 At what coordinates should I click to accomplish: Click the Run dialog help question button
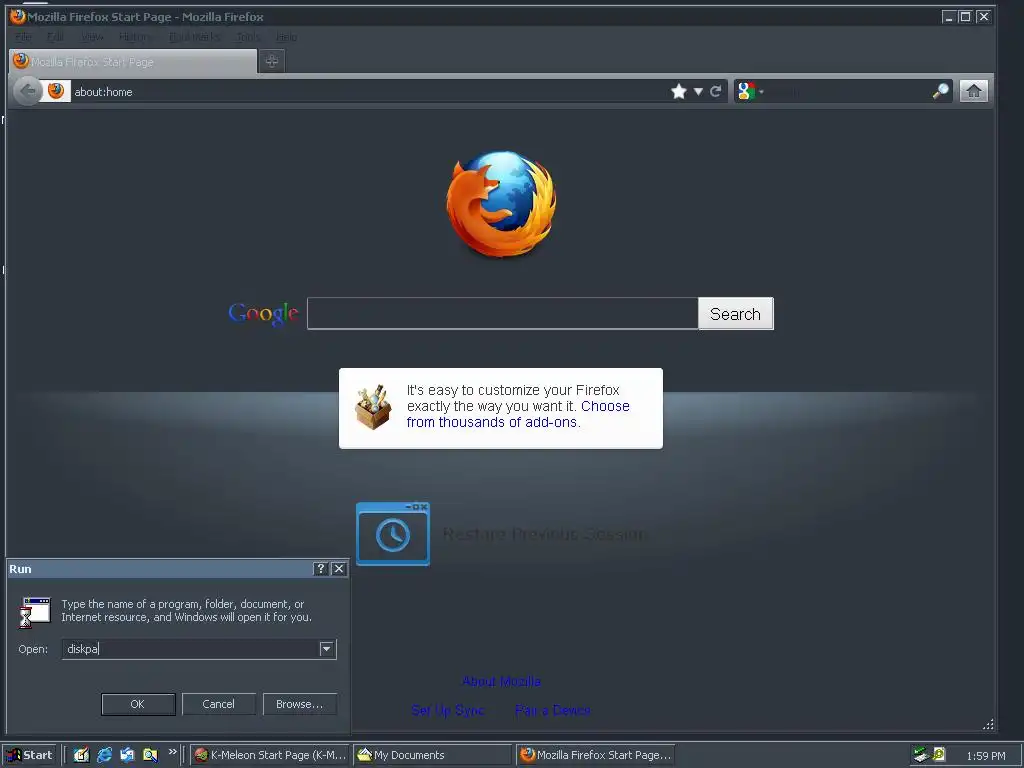pyautogui.click(x=320, y=569)
